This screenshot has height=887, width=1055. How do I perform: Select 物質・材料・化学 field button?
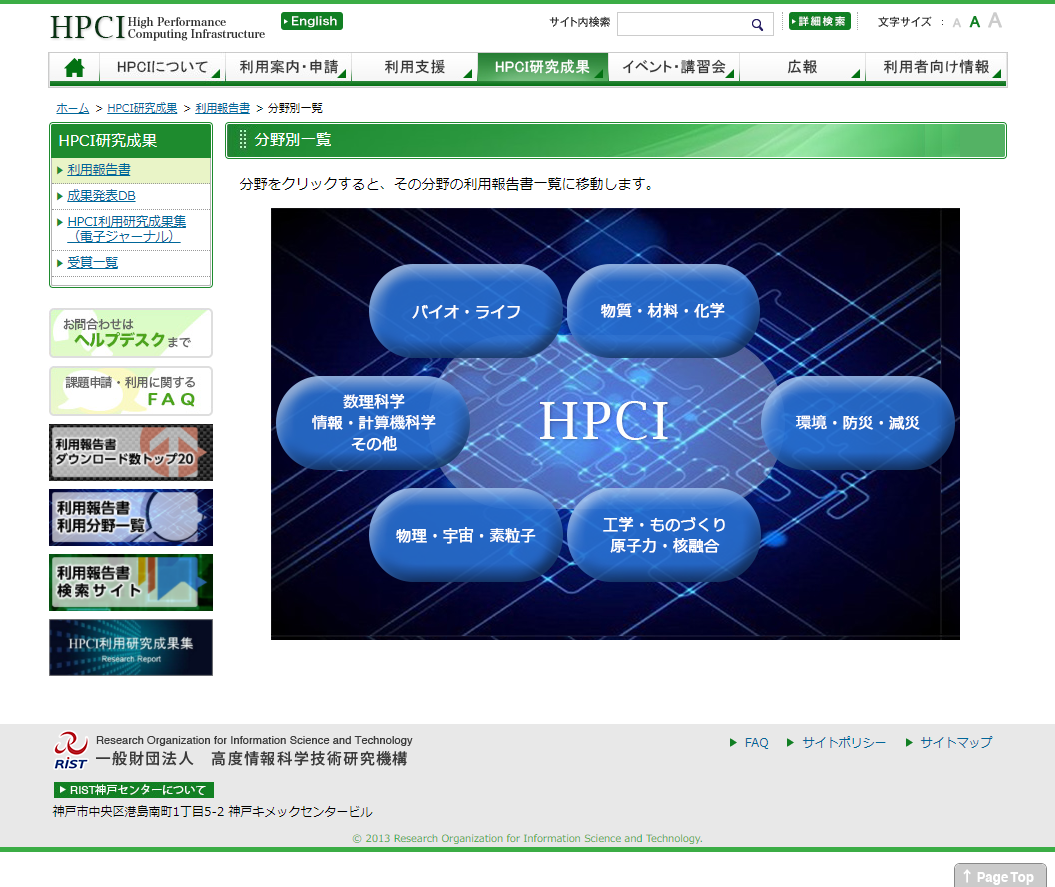(x=663, y=311)
